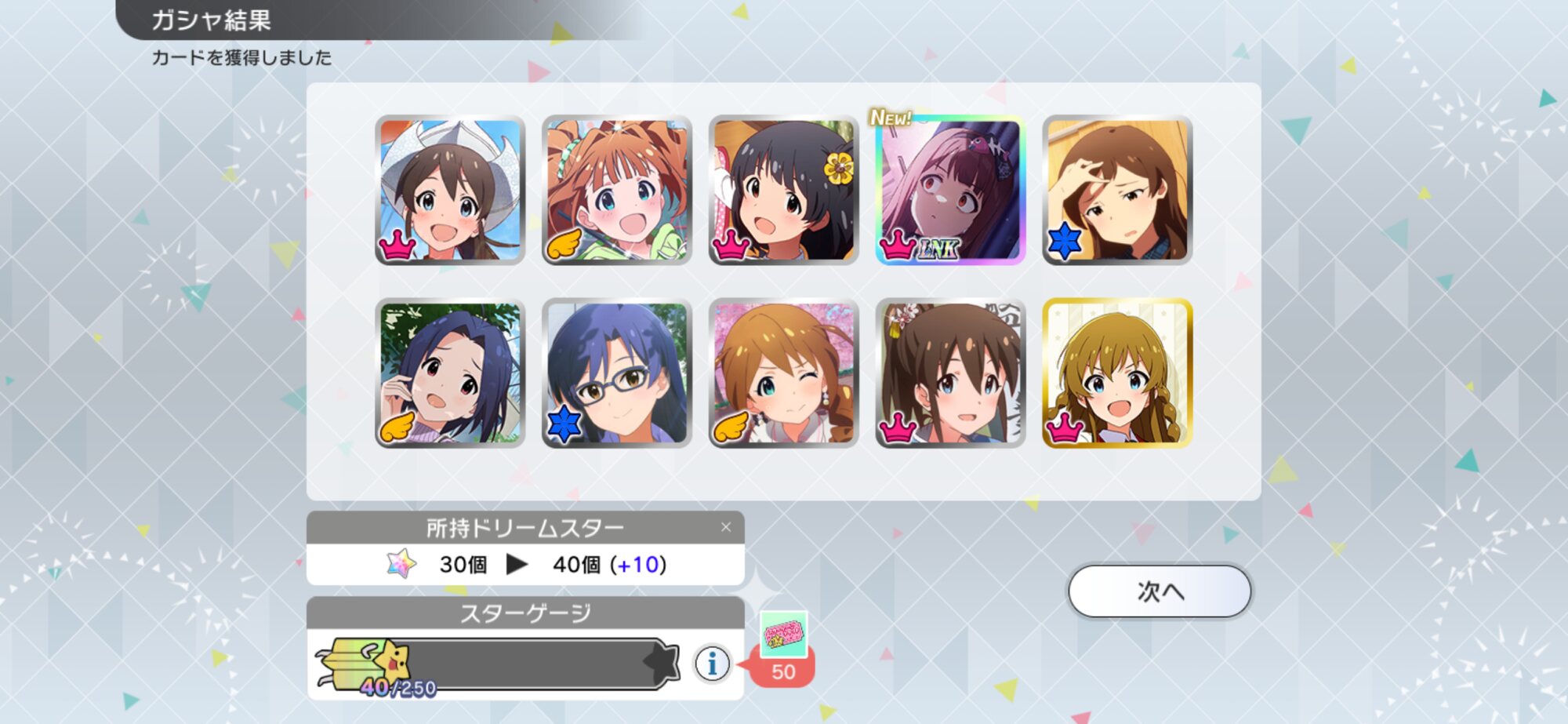Select the dark blue-haired girl under trees
Viewport: 1568px width, 724px height.
(x=450, y=373)
